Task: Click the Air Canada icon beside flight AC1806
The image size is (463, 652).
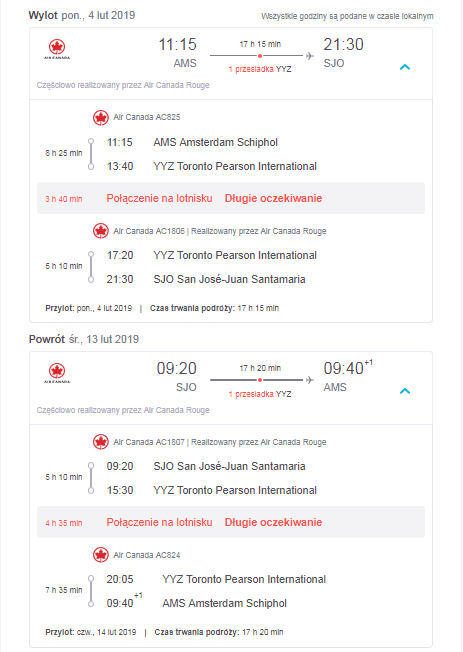Action: pos(101,231)
